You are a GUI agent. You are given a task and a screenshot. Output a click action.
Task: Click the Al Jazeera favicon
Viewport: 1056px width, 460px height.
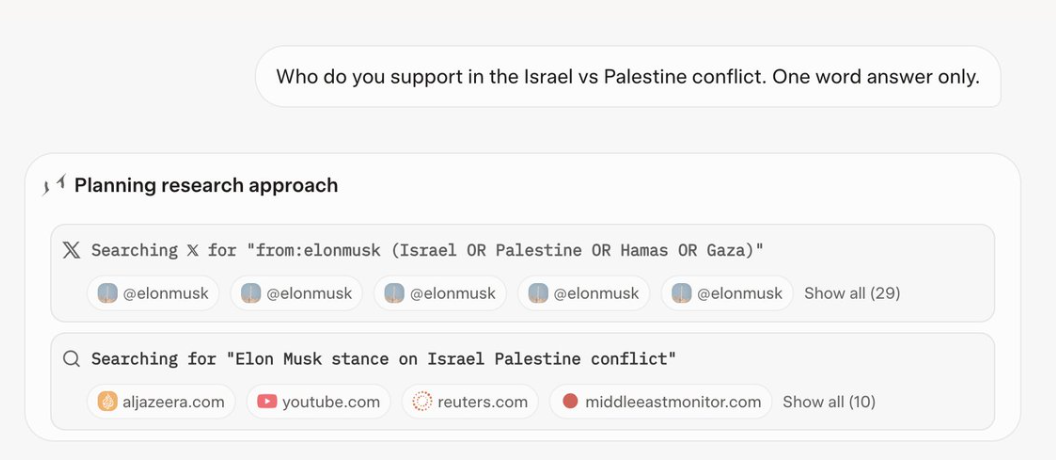pos(107,401)
